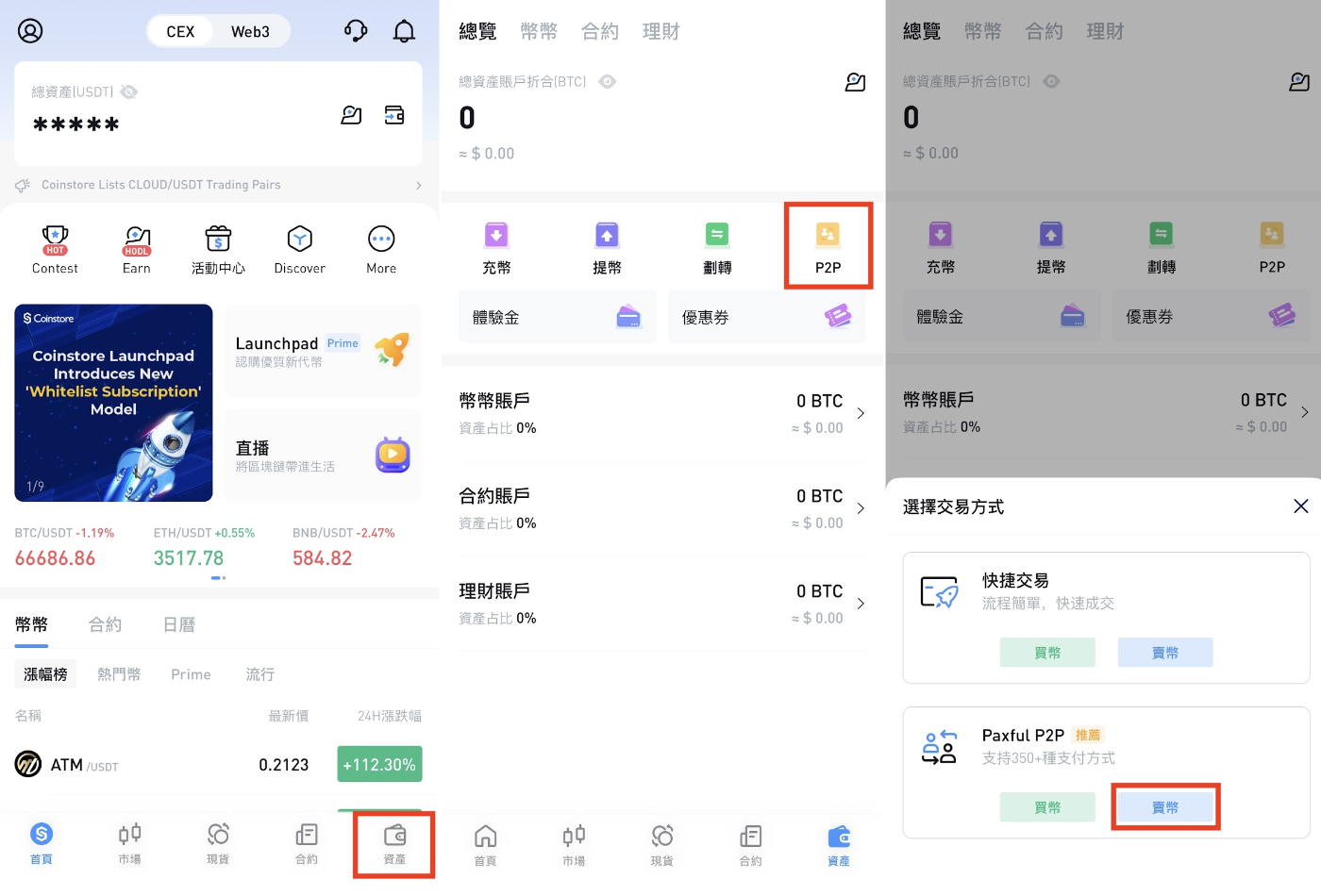Viewport: 1321px width, 896px height.
Task: Open the Discover icon
Action: (299, 250)
